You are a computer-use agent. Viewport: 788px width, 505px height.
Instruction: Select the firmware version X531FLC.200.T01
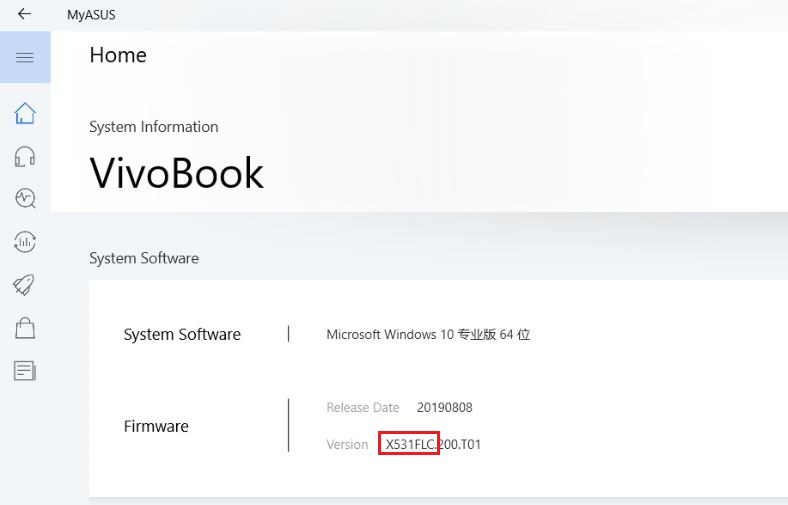click(x=433, y=444)
